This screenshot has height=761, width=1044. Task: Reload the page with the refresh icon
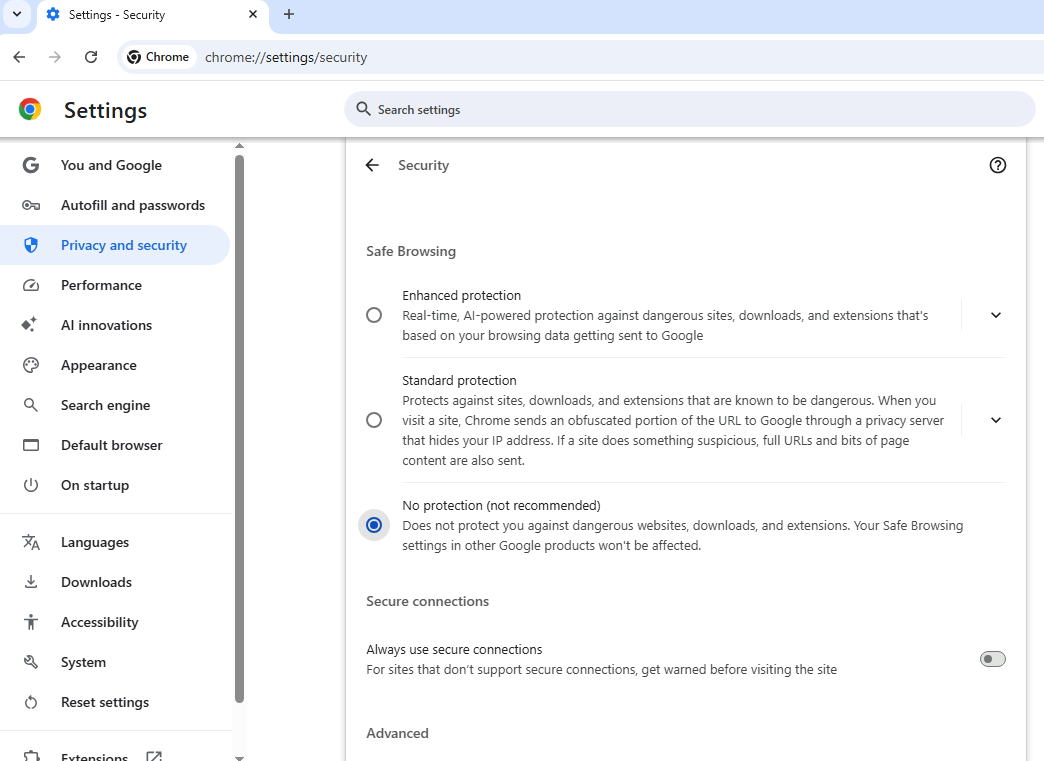click(91, 57)
